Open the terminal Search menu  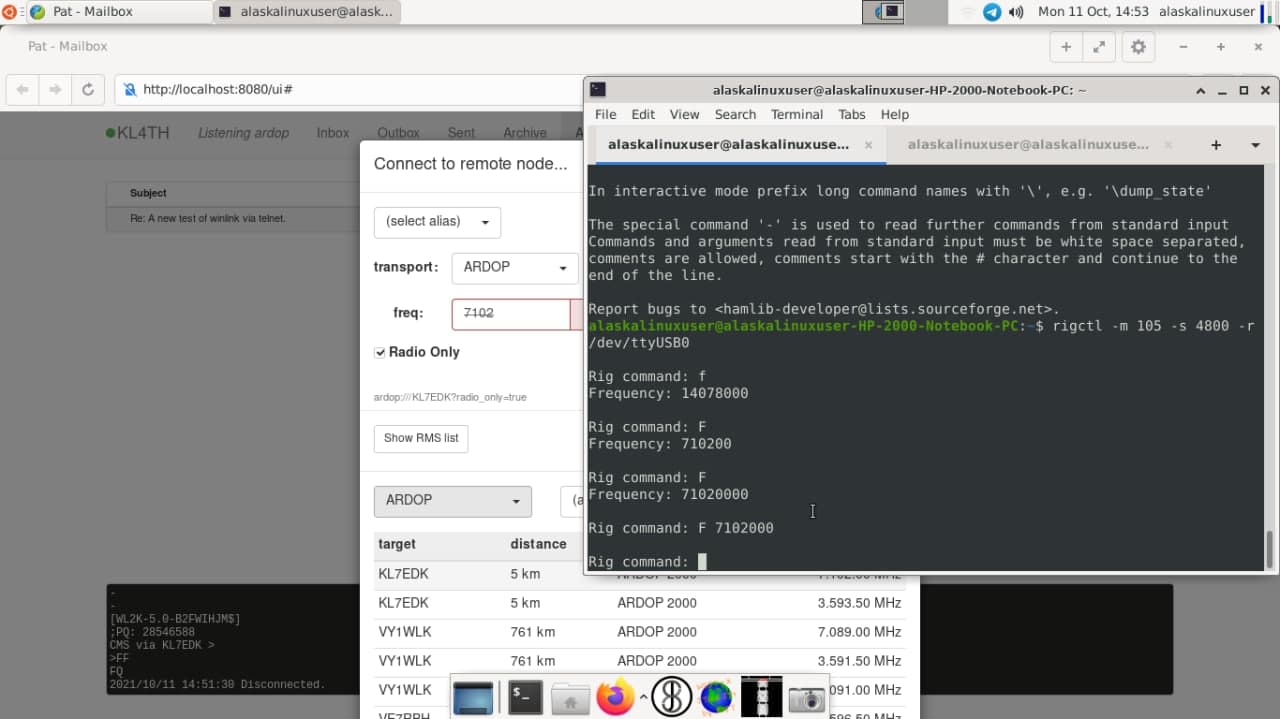point(735,114)
